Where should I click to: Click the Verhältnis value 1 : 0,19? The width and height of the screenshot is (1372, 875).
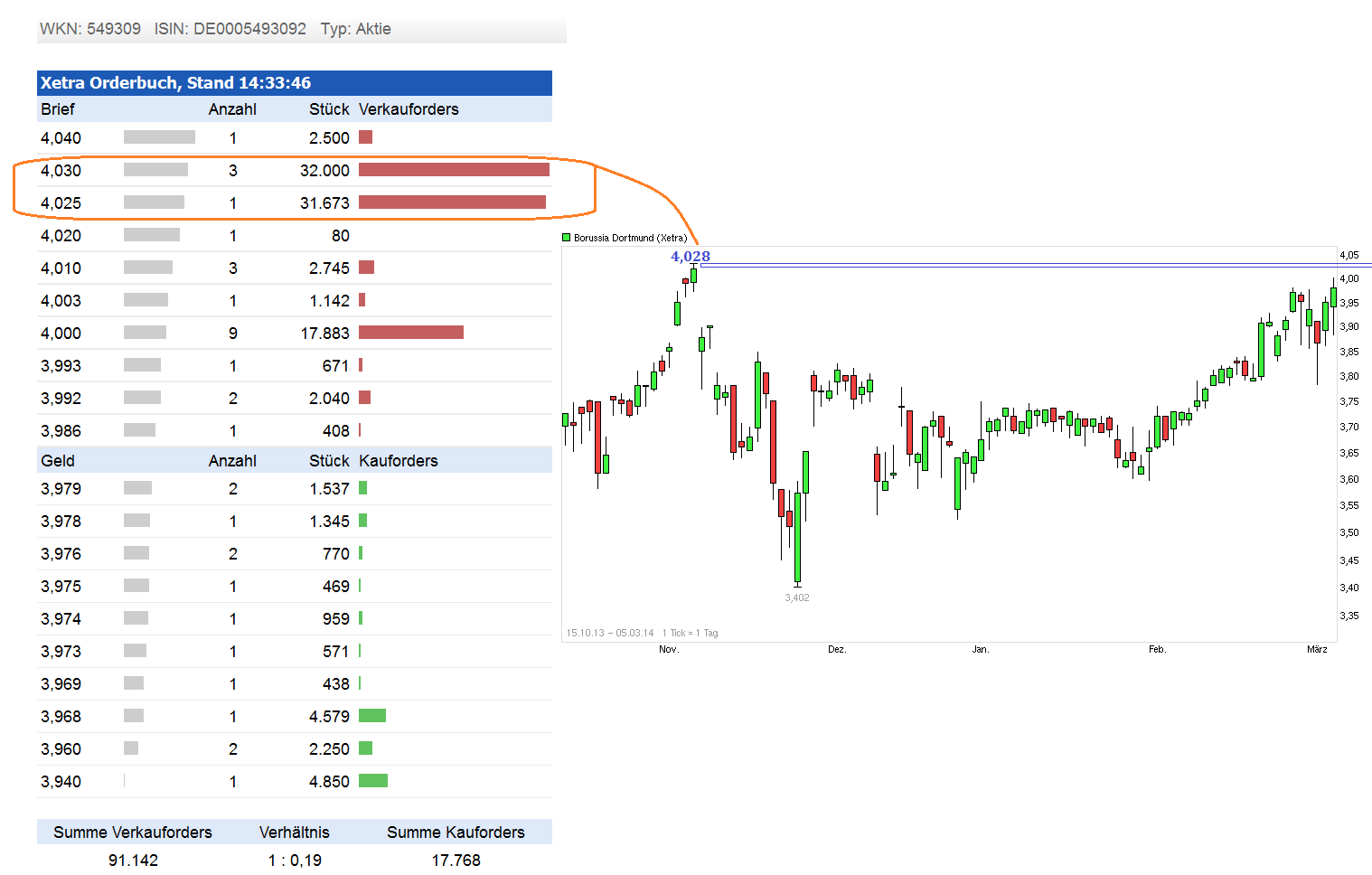tap(295, 860)
